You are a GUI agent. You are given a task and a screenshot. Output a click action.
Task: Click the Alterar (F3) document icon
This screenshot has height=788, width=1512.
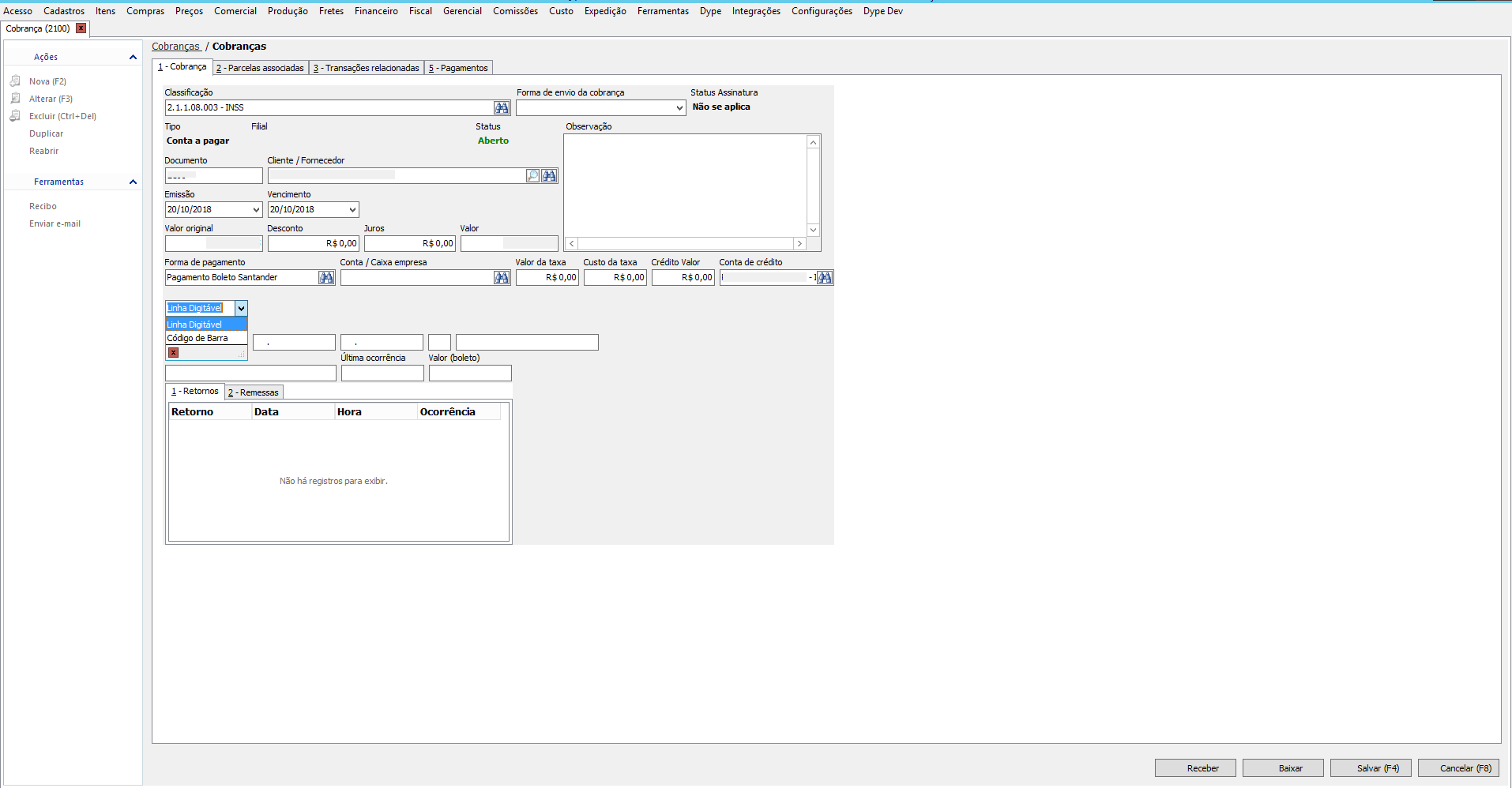pyautogui.click(x=15, y=99)
